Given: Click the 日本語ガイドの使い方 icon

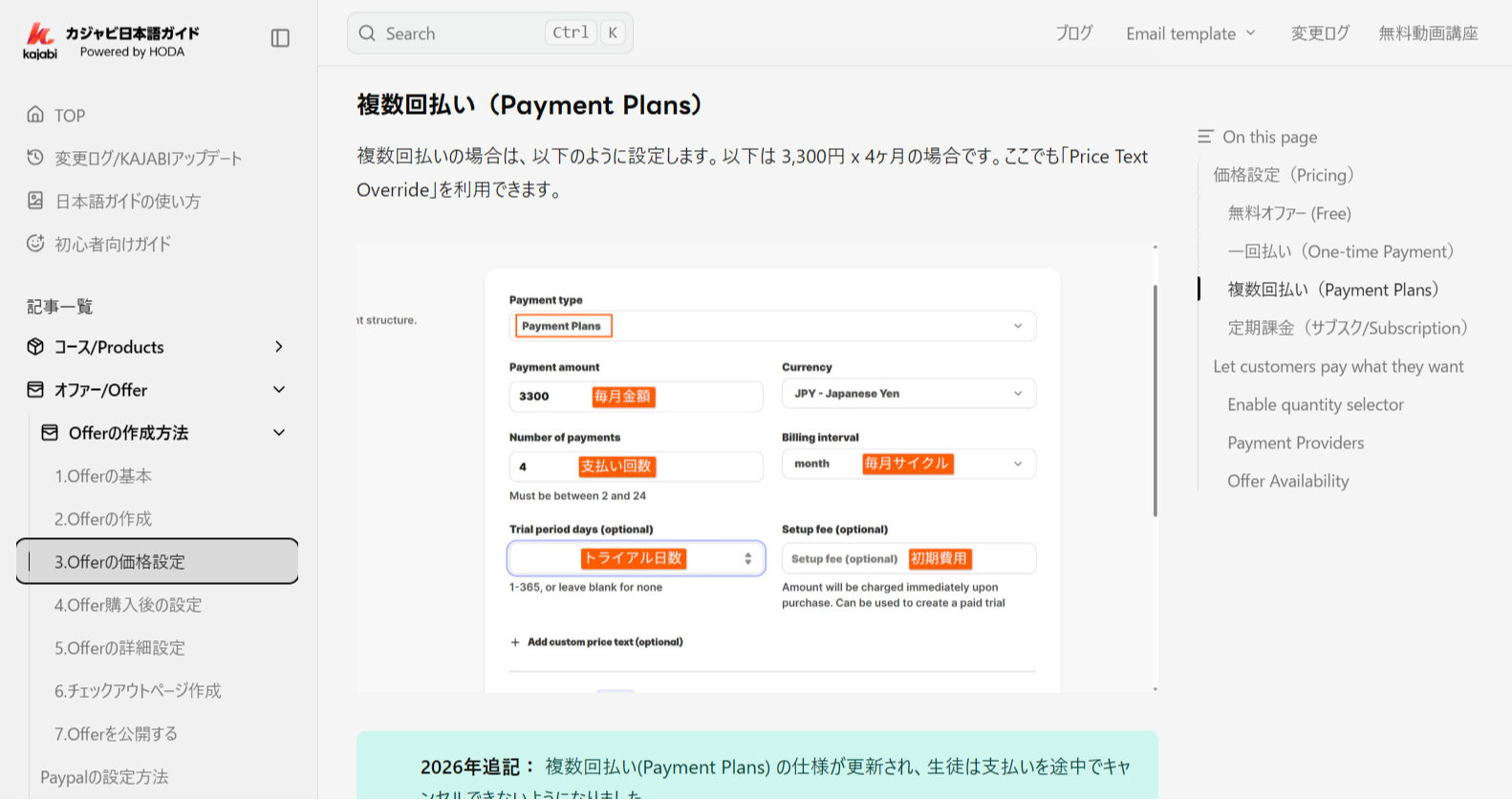Looking at the screenshot, I should tap(35, 201).
